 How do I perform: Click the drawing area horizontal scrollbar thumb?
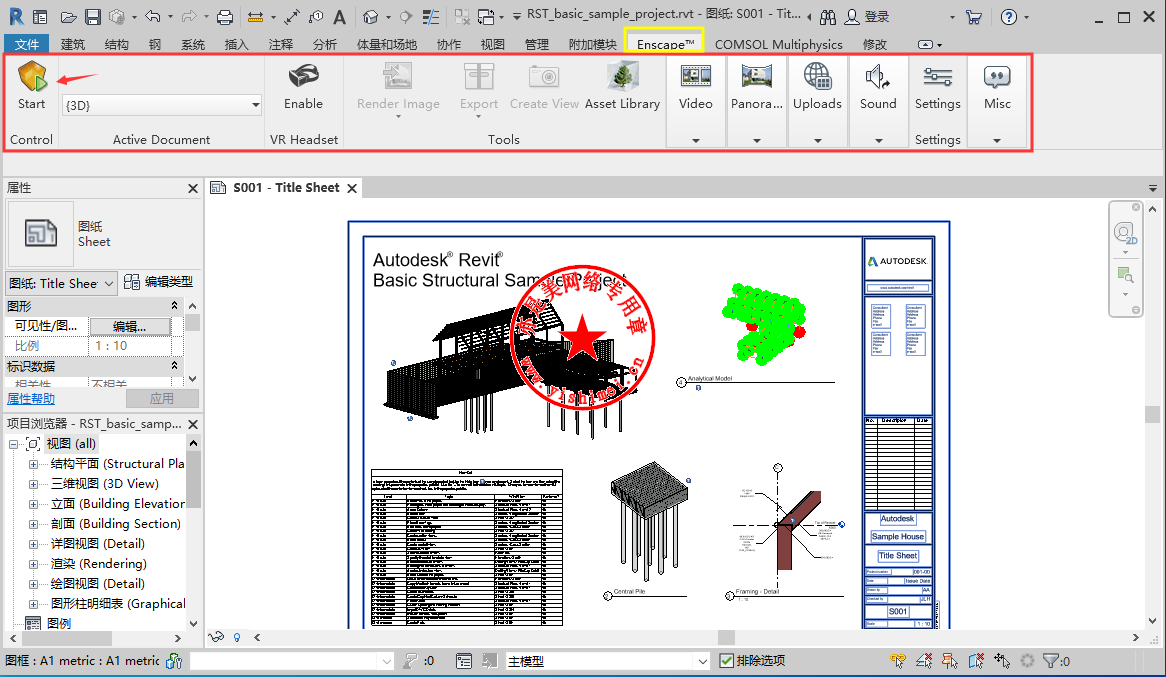click(727, 638)
